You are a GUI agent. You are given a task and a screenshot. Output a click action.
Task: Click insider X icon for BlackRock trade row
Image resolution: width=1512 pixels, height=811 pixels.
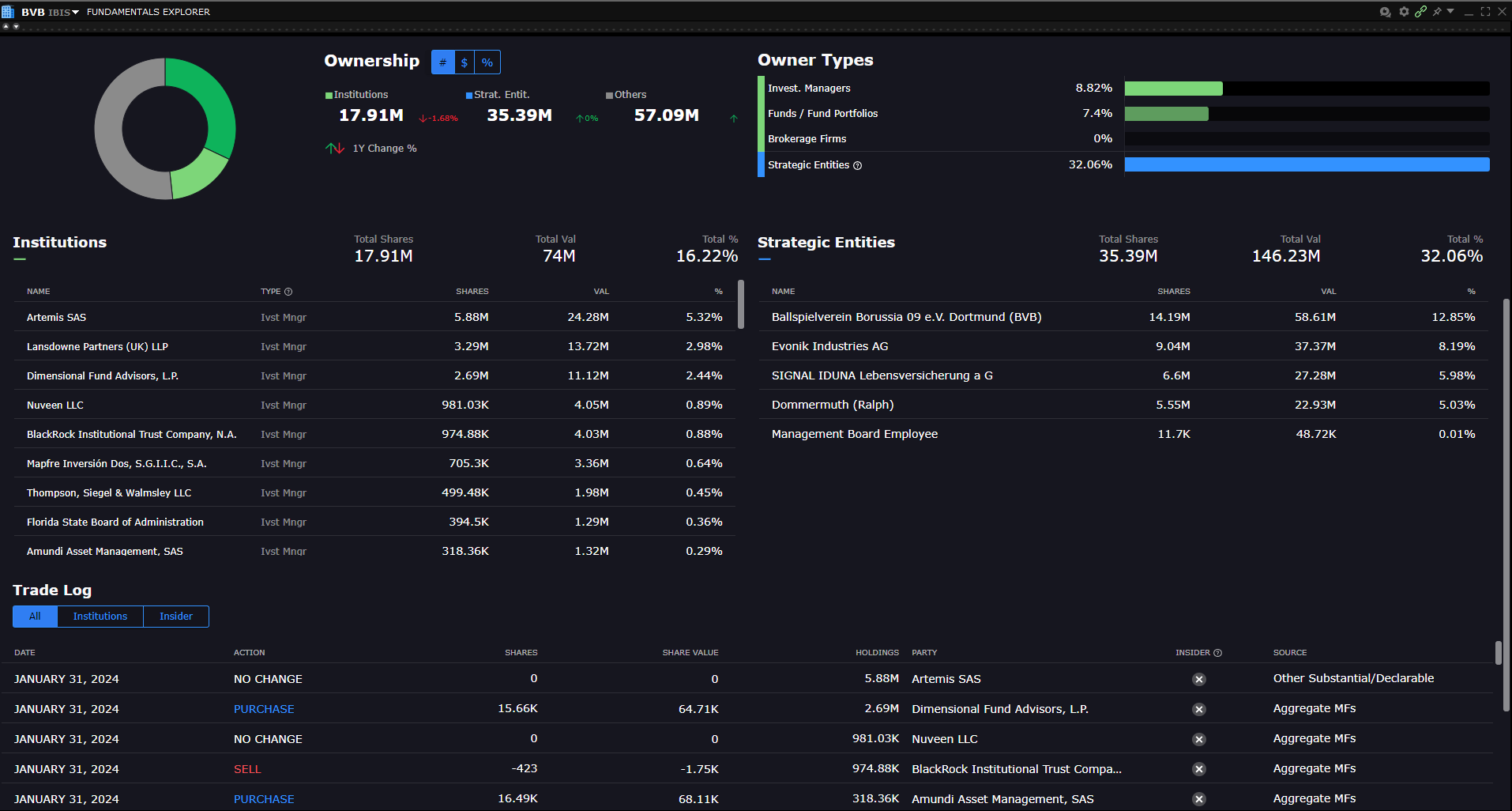pos(1199,769)
